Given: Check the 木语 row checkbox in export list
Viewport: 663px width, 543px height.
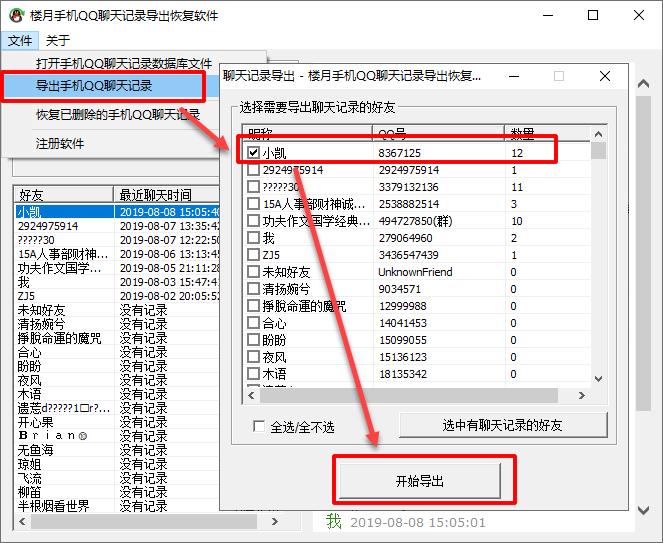Looking at the screenshot, I should tap(253, 373).
